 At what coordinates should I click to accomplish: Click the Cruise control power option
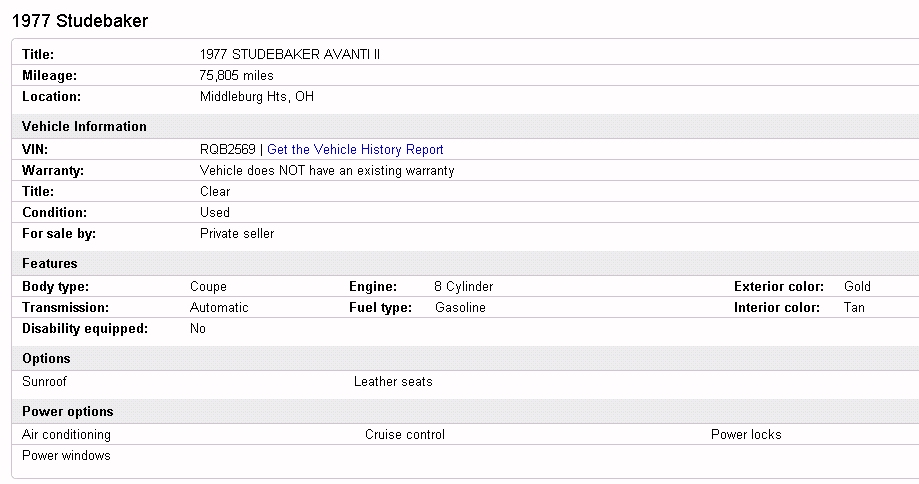click(405, 435)
